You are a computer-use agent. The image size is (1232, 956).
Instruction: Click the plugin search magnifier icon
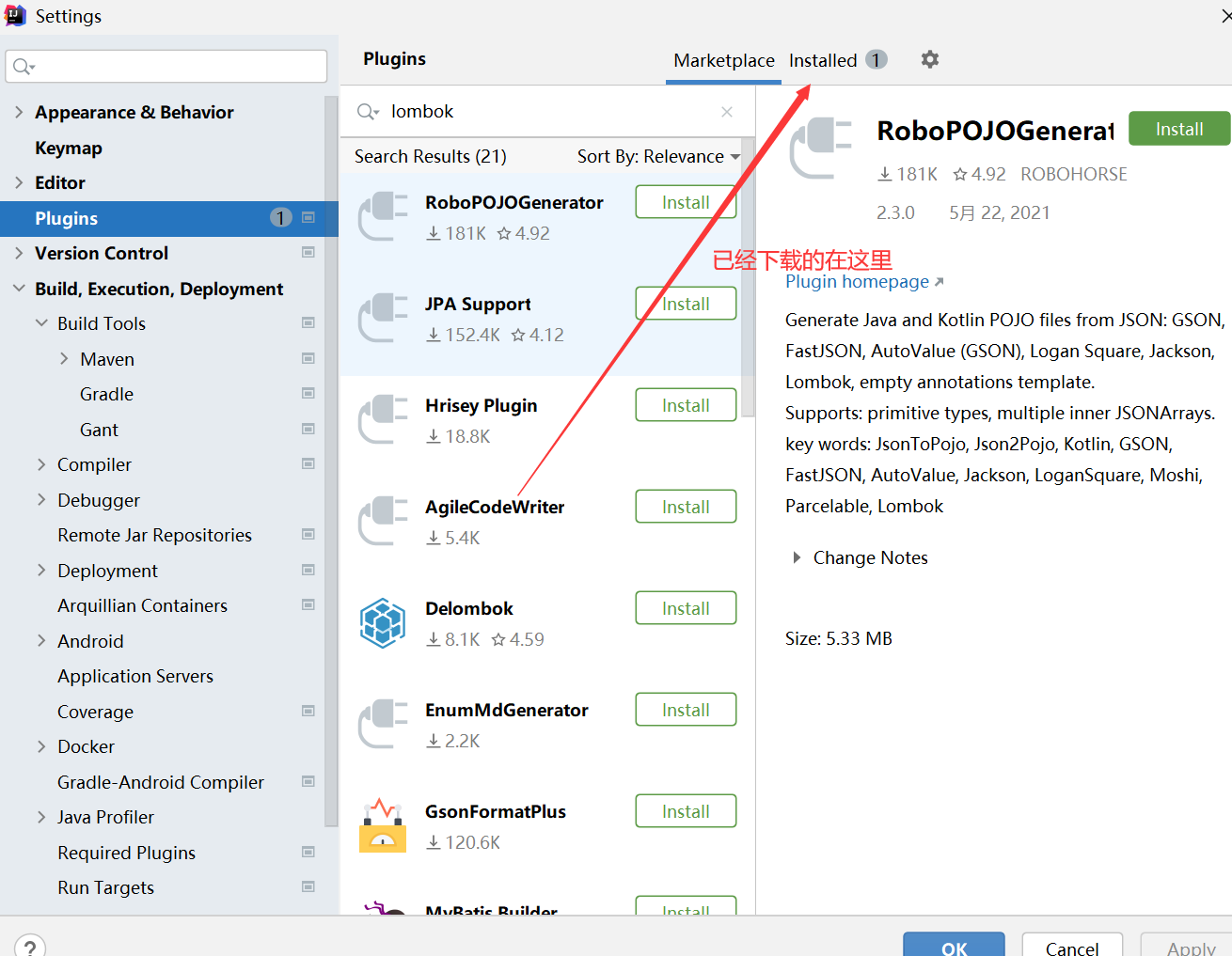tap(367, 112)
